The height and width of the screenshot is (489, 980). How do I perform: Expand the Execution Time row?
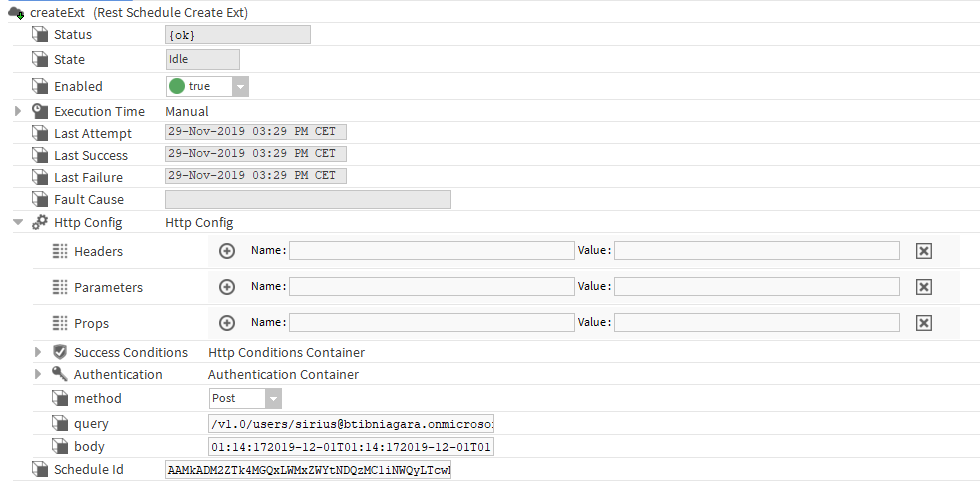(18, 111)
